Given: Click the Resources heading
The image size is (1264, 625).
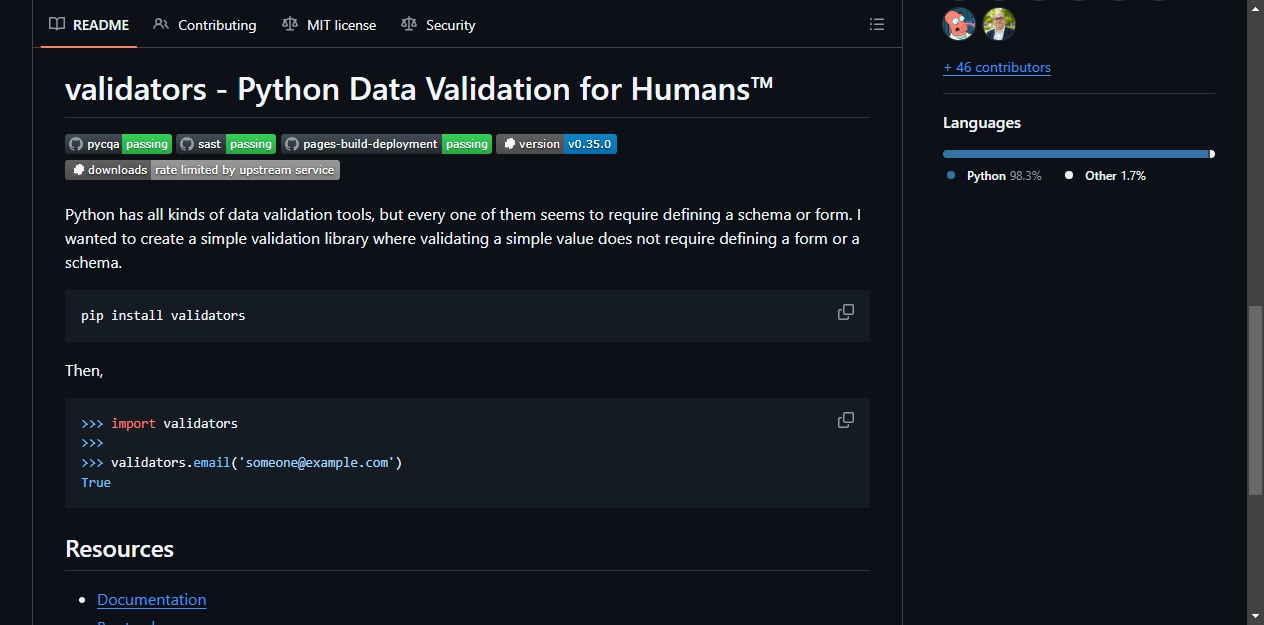Looking at the screenshot, I should tap(119, 549).
